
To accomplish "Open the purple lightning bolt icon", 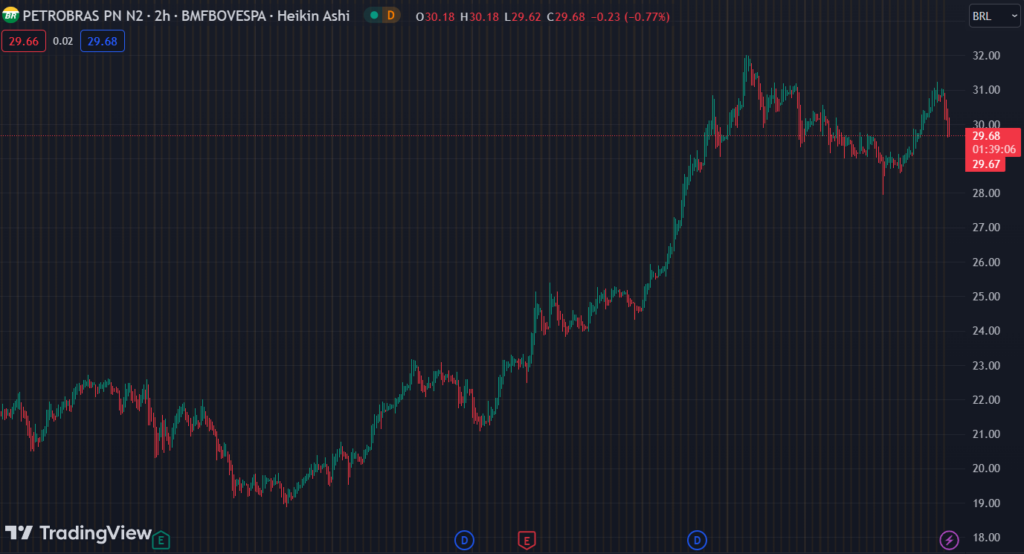I will pyautogui.click(x=949, y=540).
